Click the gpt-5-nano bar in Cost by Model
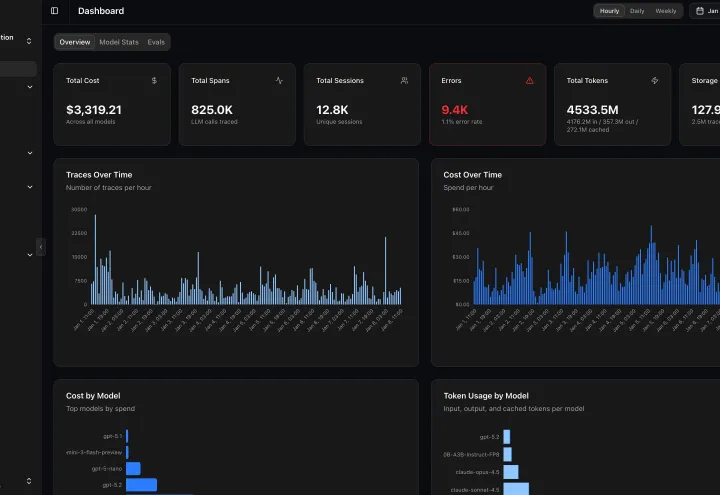The height and width of the screenshot is (495, 720). click(x=133, y=468)
